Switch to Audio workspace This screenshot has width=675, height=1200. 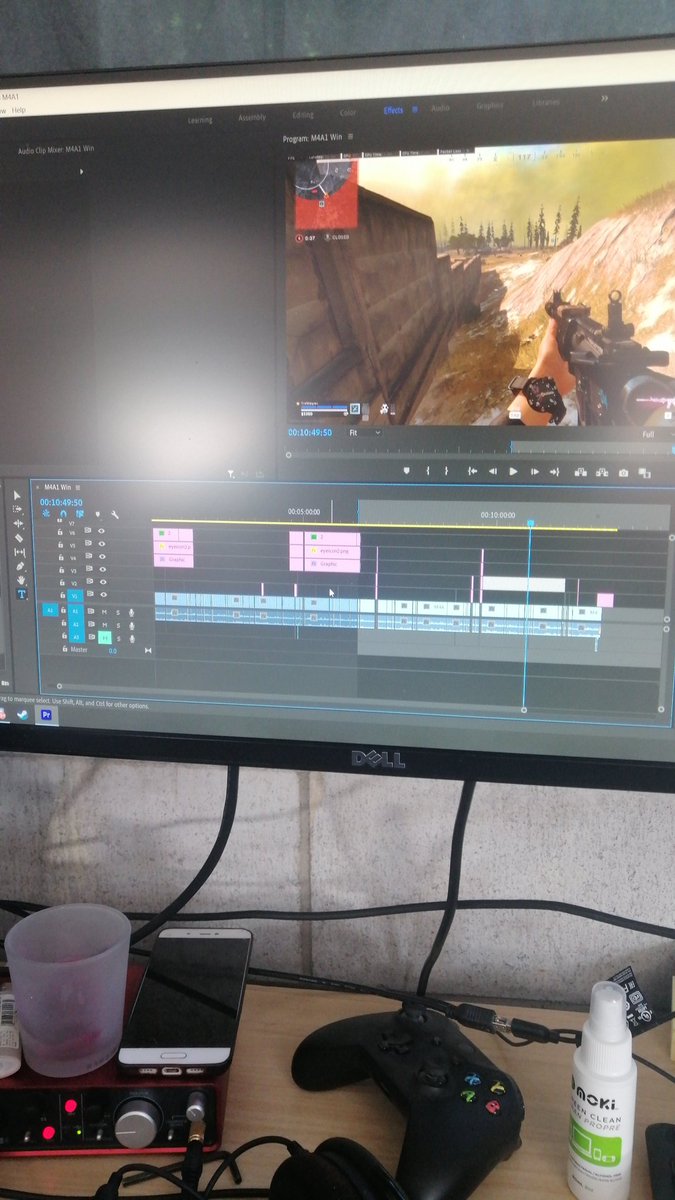440,107
